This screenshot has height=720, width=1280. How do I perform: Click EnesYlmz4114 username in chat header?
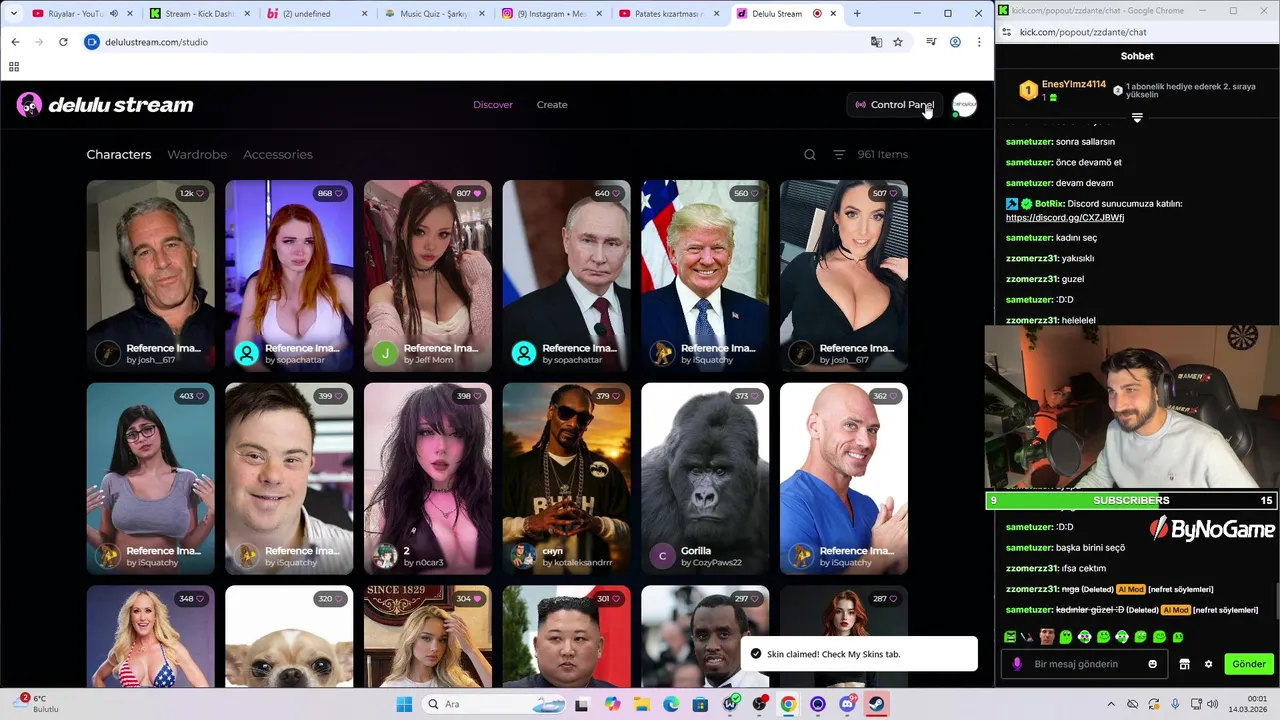[x=1074, y=85]
